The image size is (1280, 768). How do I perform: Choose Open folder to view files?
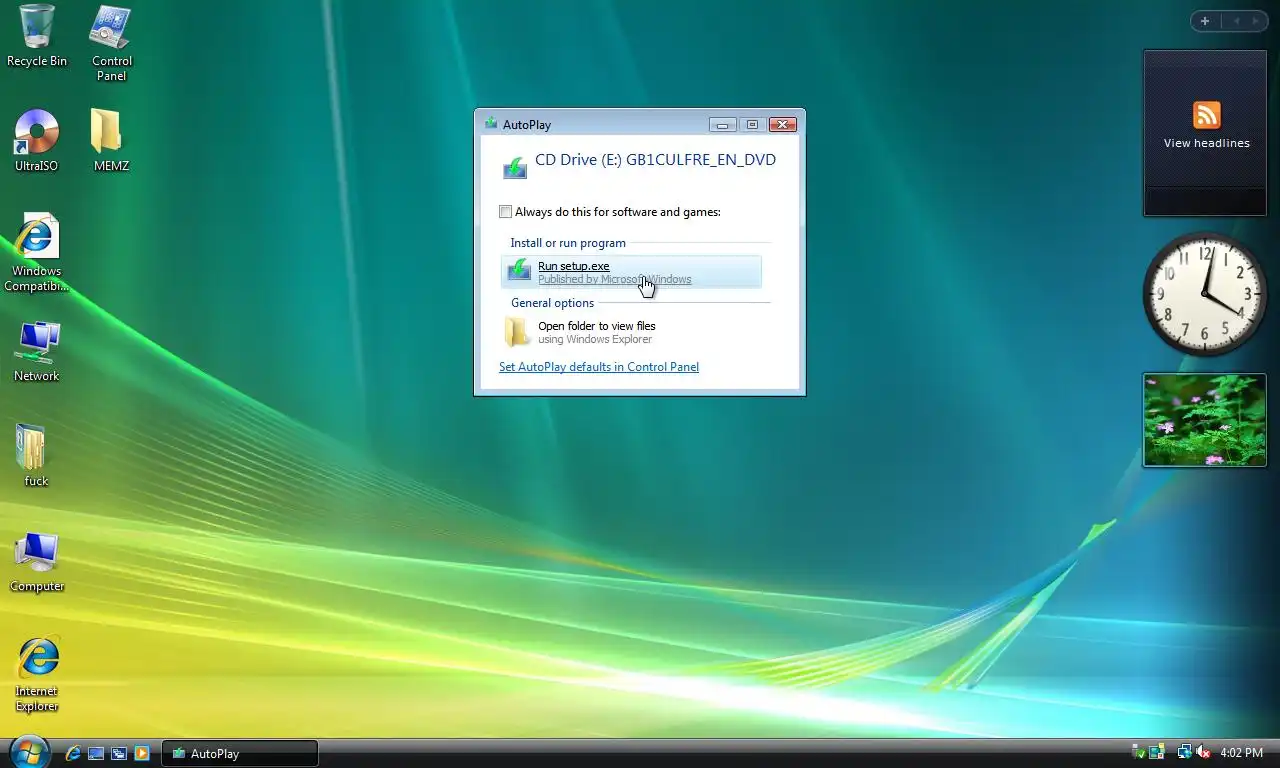click(631, 332)
